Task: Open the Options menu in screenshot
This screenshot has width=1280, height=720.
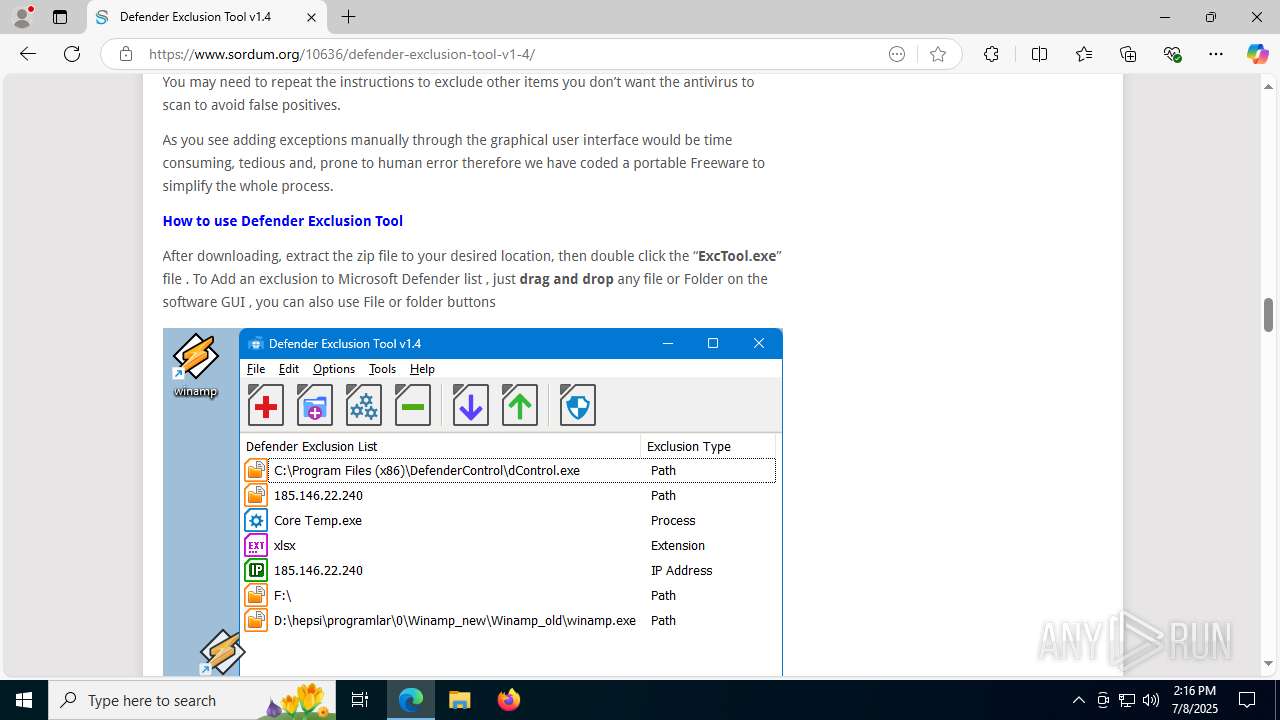Action: pyautogui.click(x=334, y=369)
